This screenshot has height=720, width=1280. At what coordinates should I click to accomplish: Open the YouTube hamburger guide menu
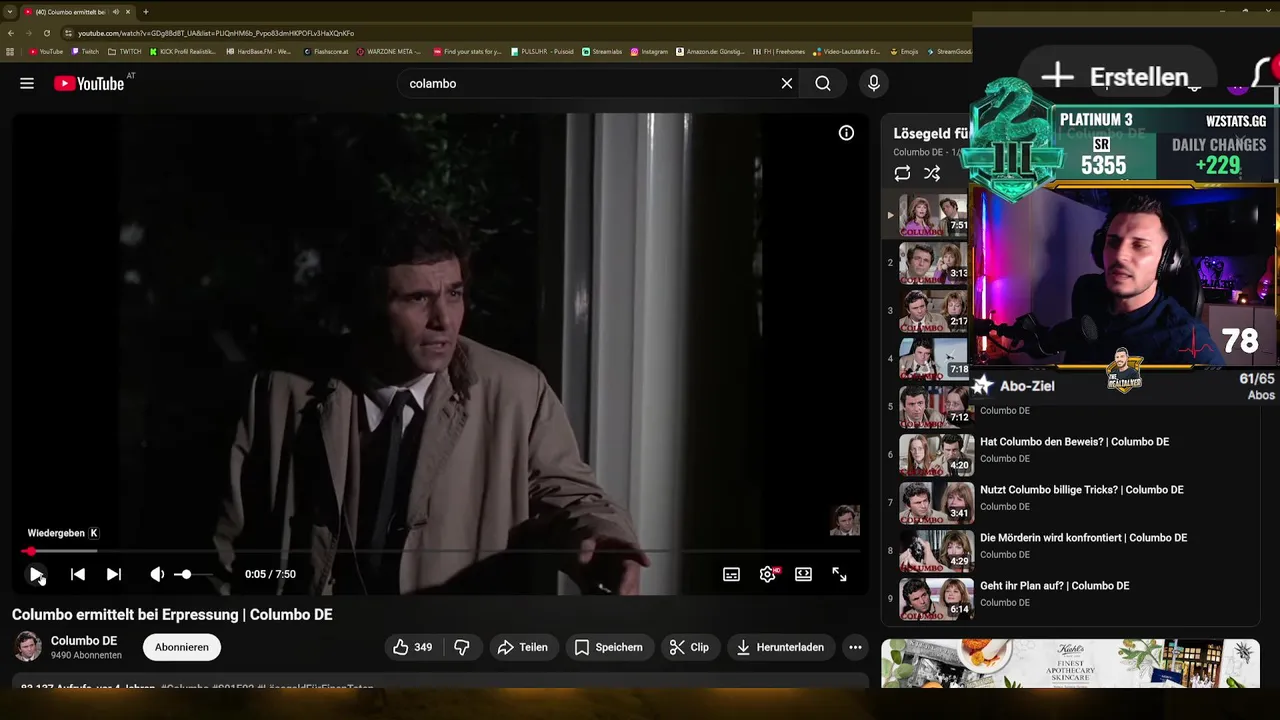click(x=27, y=84)
